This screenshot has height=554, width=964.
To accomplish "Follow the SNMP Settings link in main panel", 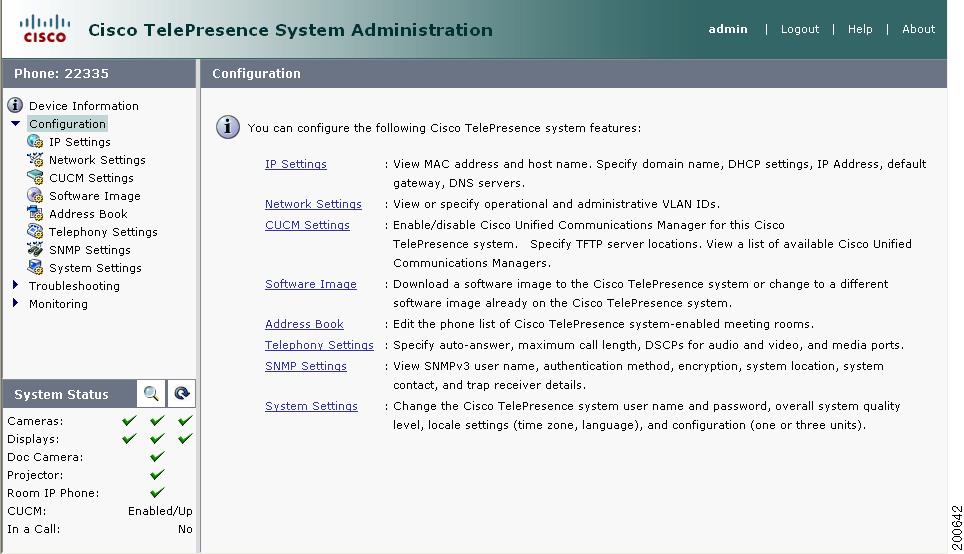I will pos(306,366).
